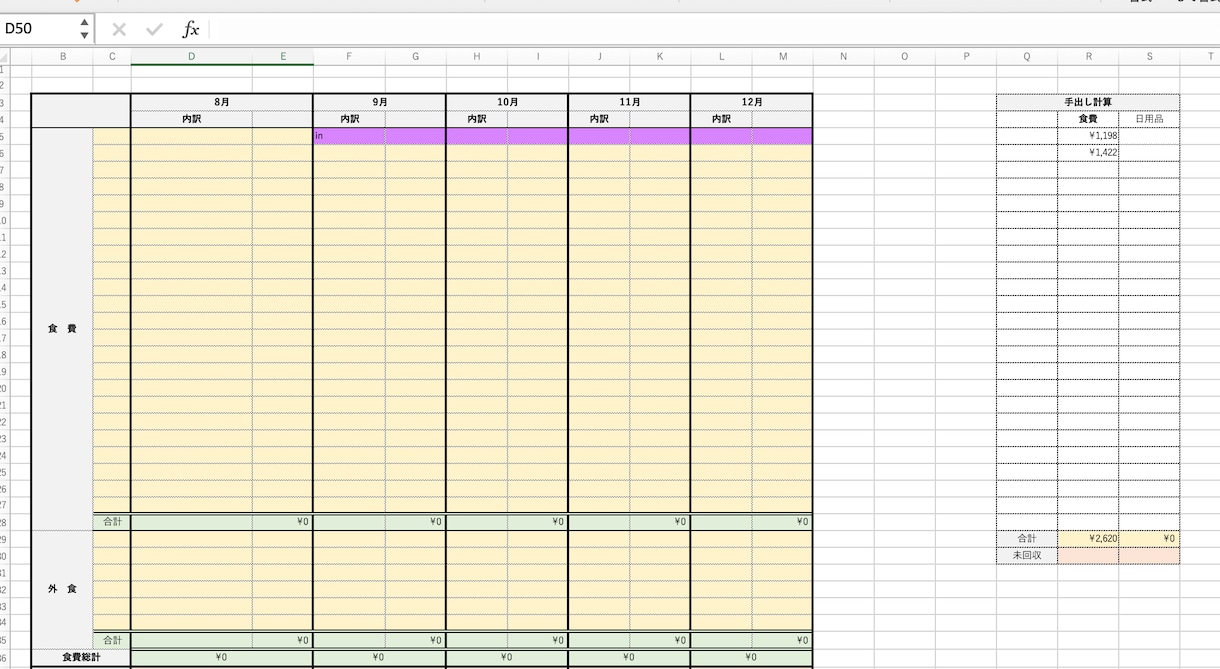Click the 手出し計算 header cell
Viewport: 1220px width, 669px height.
pos(1088,102)
